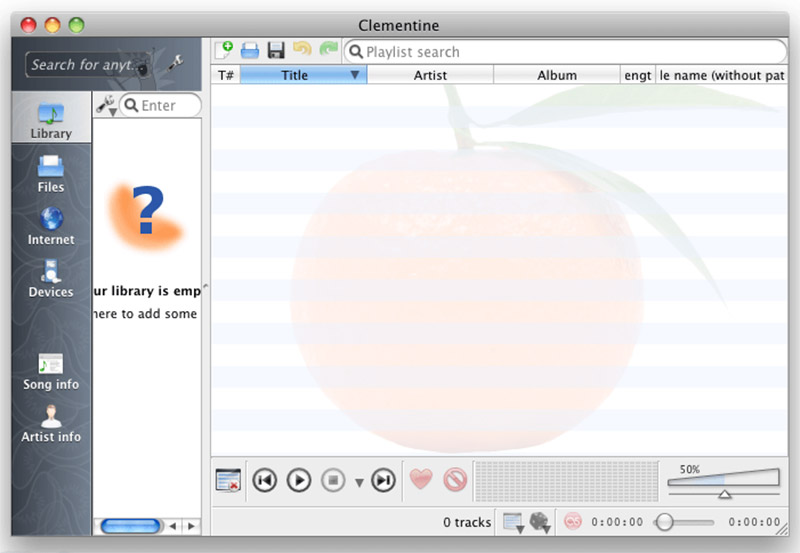Click into the Playlist search field
Screen dimensions: 800x553
(570, 52)
